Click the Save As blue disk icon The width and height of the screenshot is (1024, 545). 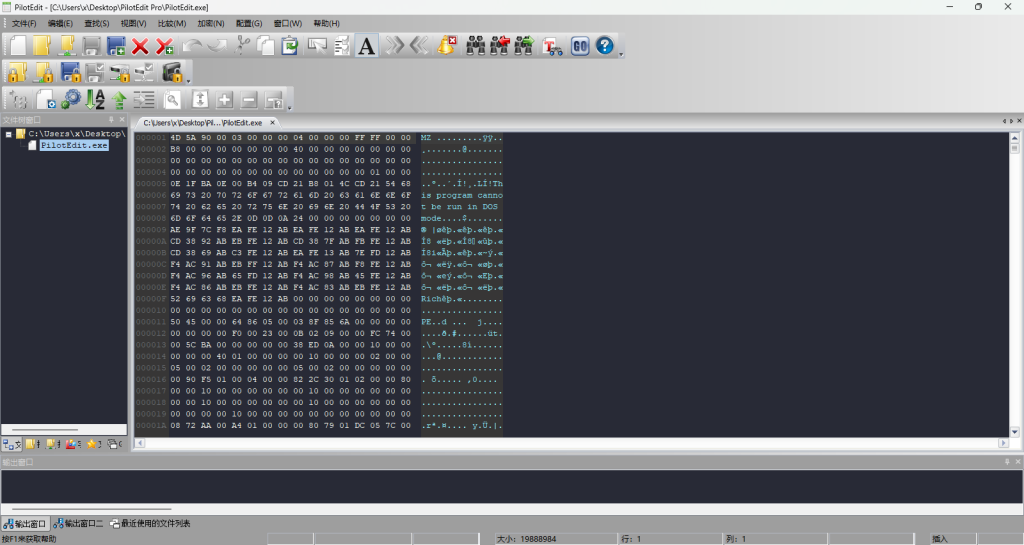pos(116,46)
